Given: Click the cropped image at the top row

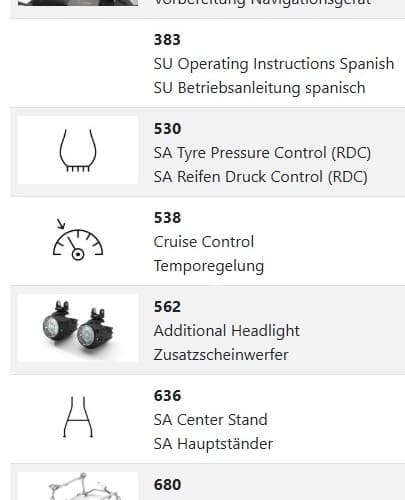Looking at the screenshot, I should 78,3.
